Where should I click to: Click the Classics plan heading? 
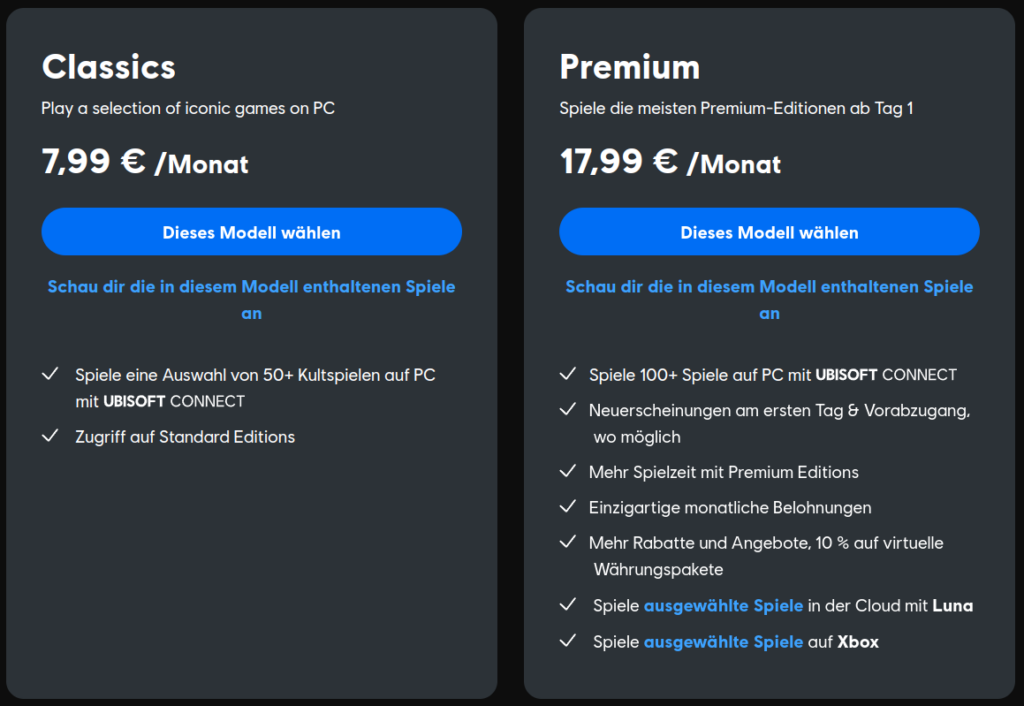pyautogui.click(x=109, y=67)
